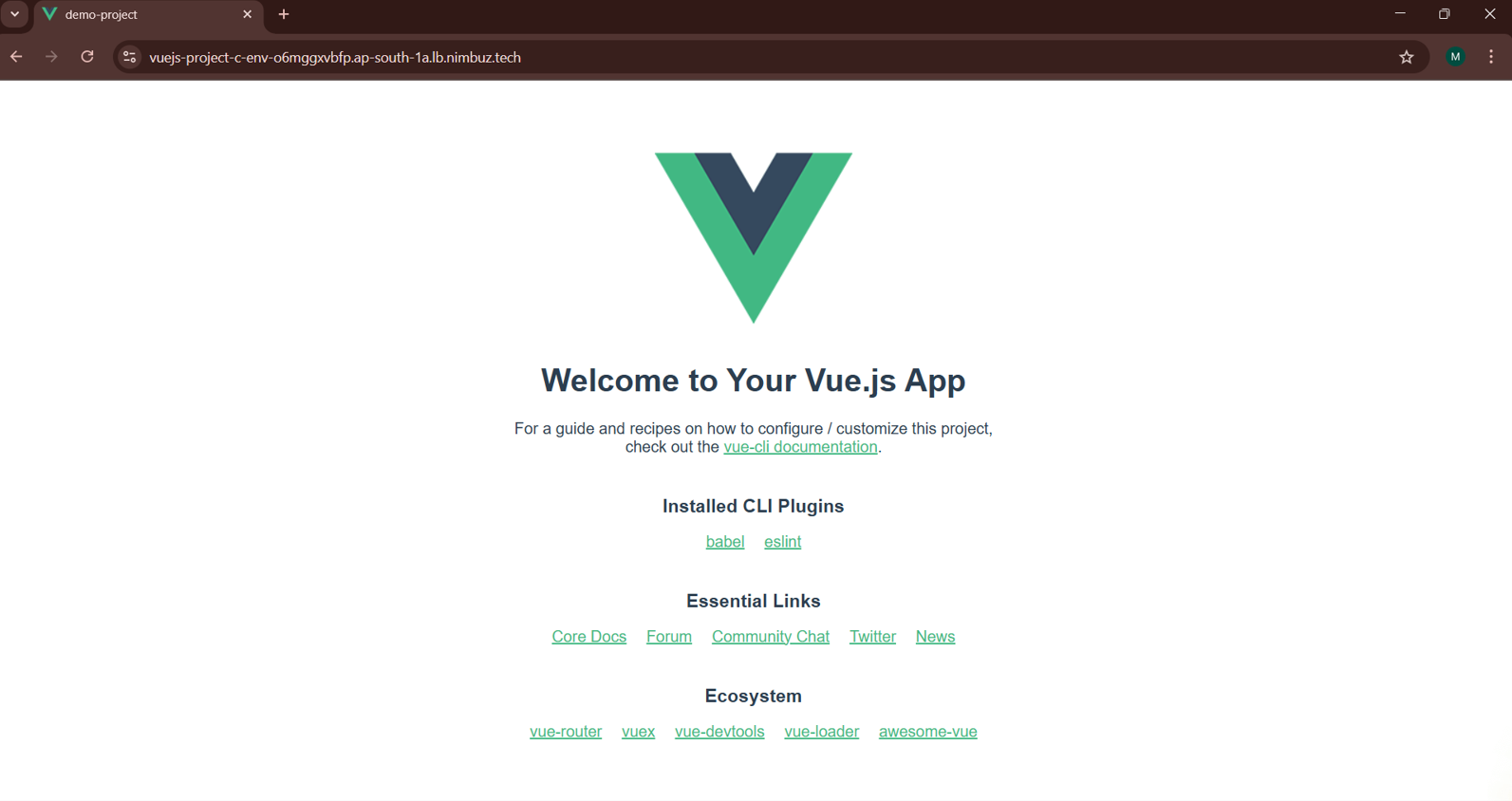Bookmark this page with the star icon
Viewport: 1512px width, 801px height.
pyautogui.click(x=1407, y=57)
